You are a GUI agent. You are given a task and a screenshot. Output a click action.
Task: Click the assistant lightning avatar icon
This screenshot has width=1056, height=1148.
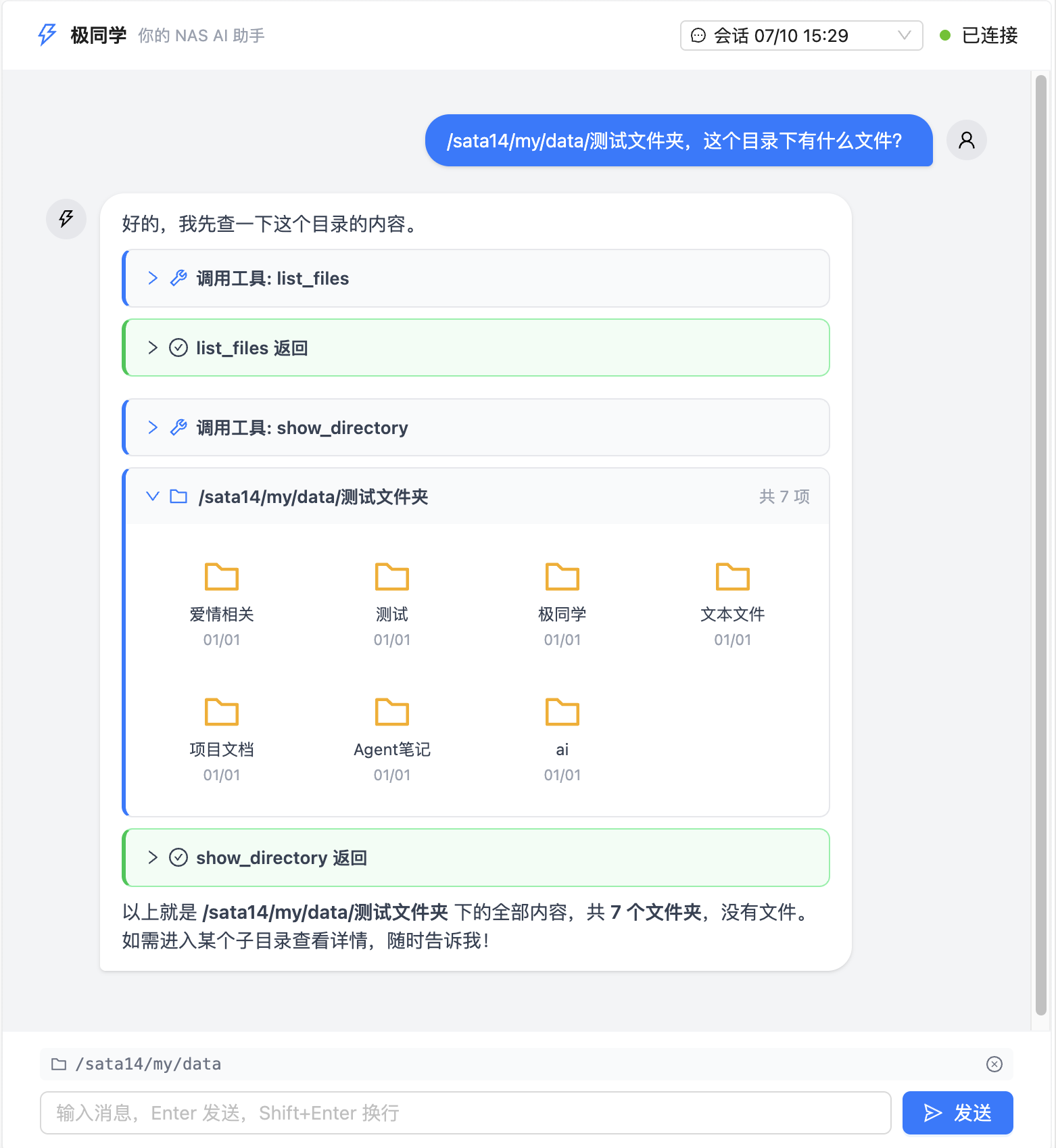(66, 219)
